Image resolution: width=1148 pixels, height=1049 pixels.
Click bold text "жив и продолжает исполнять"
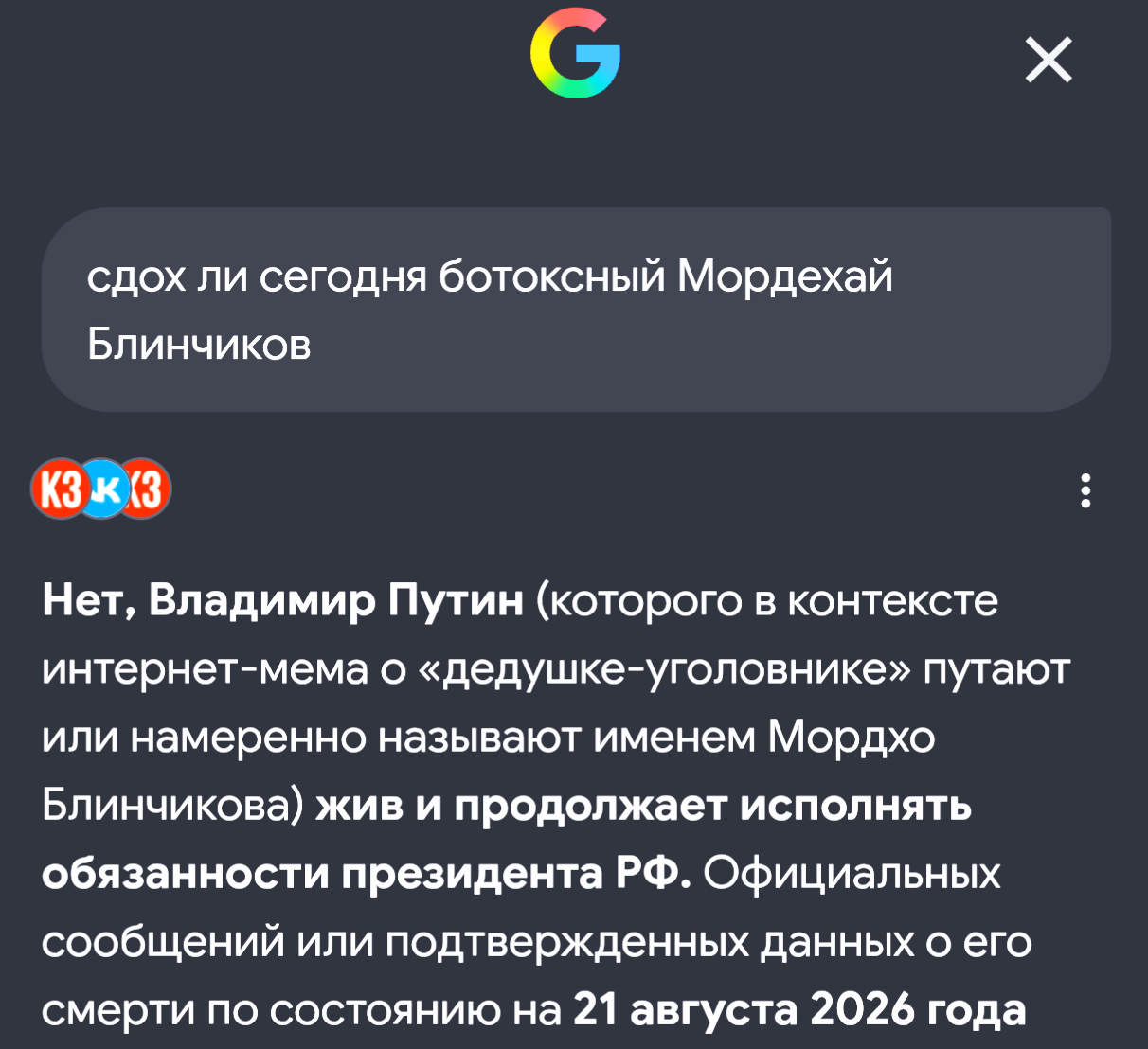point(644,807)
